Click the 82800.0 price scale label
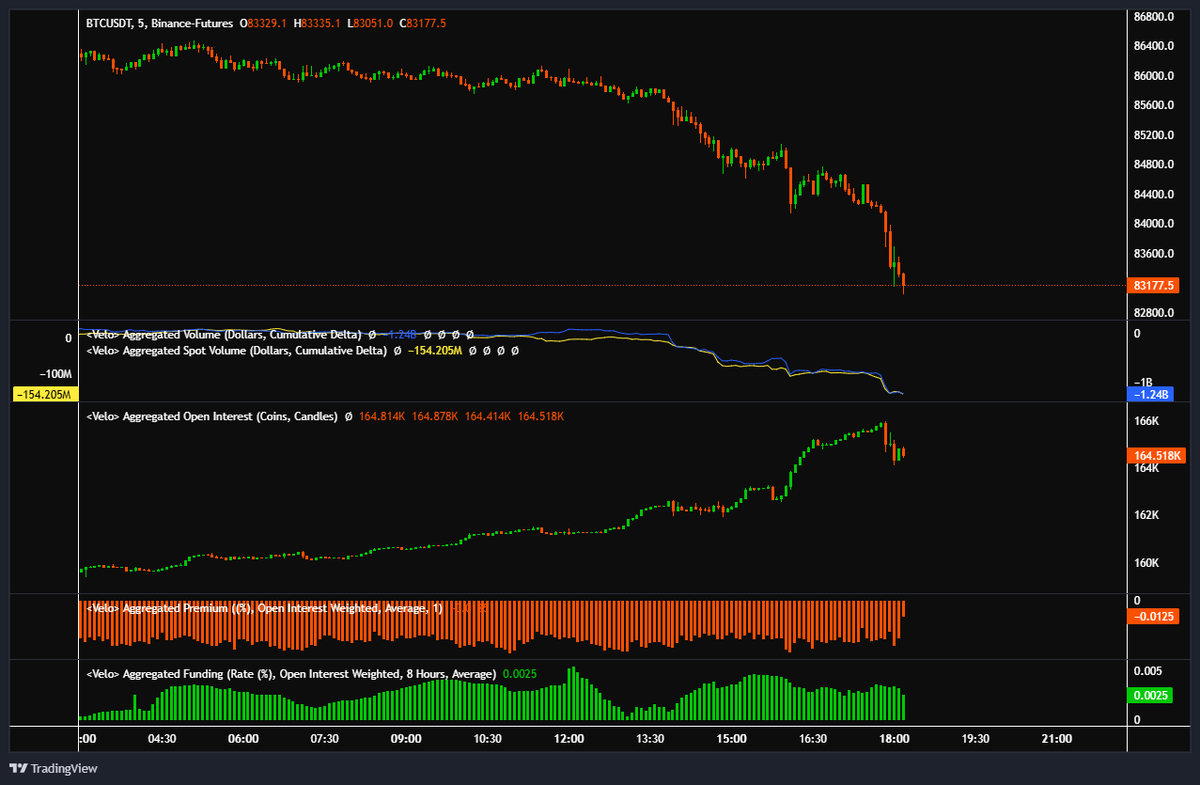1200x785 pixels. pos(1153,313)
